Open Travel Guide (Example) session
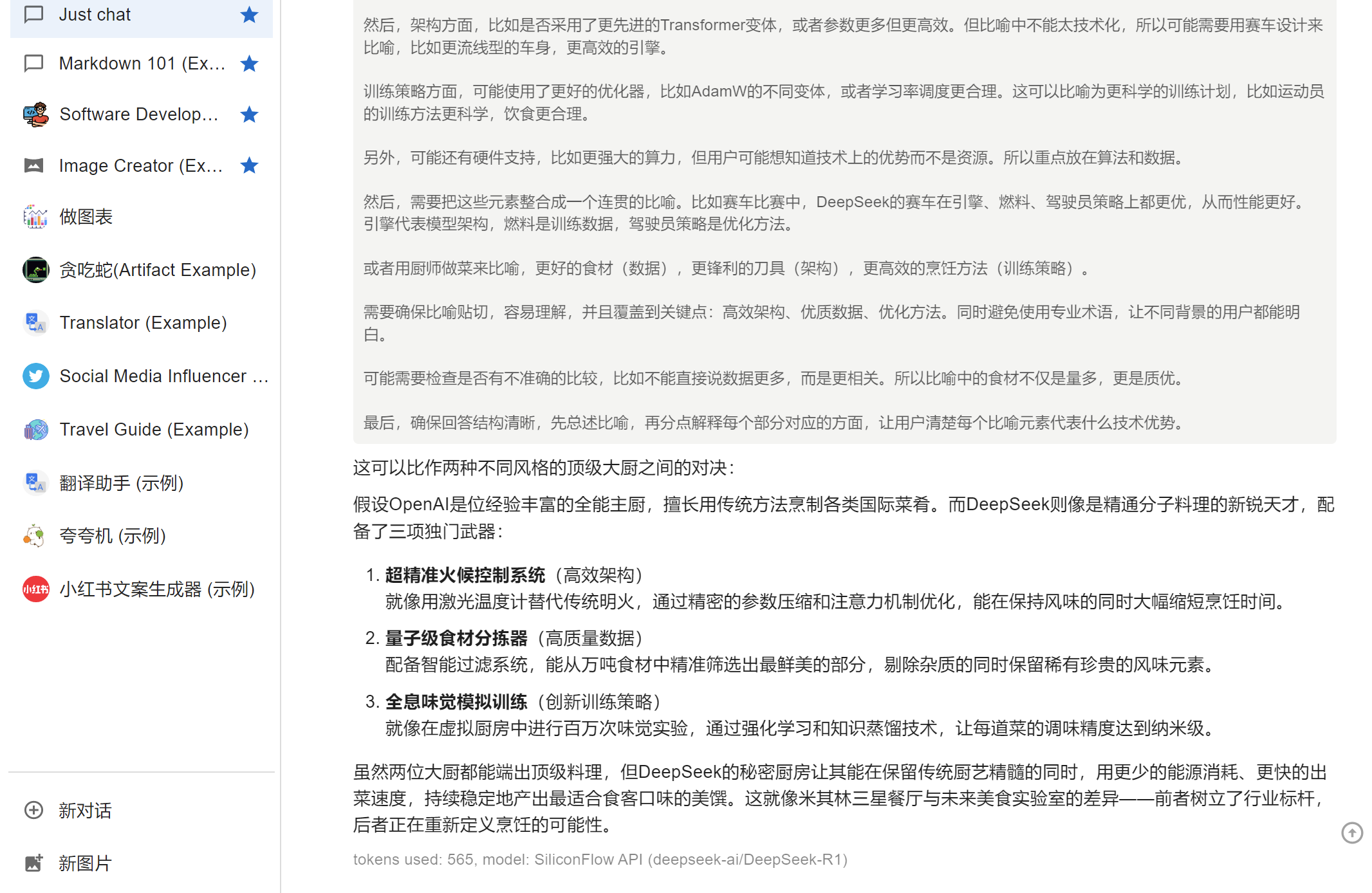1372x893 pixels. click(154, 429)
